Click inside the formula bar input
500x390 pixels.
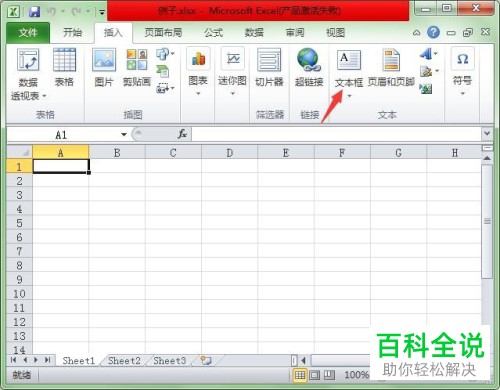[336, 134]
